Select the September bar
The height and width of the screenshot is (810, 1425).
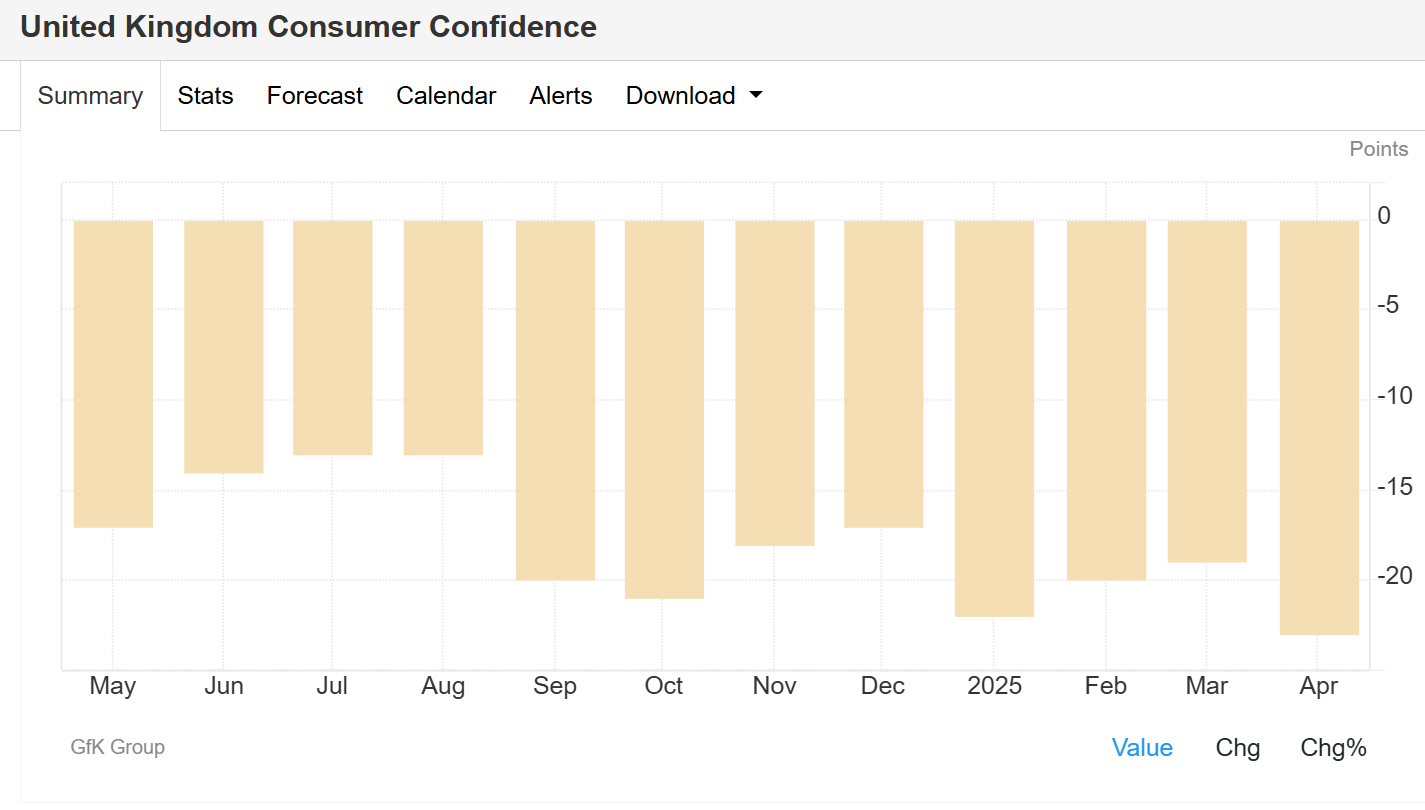(555, 400)
